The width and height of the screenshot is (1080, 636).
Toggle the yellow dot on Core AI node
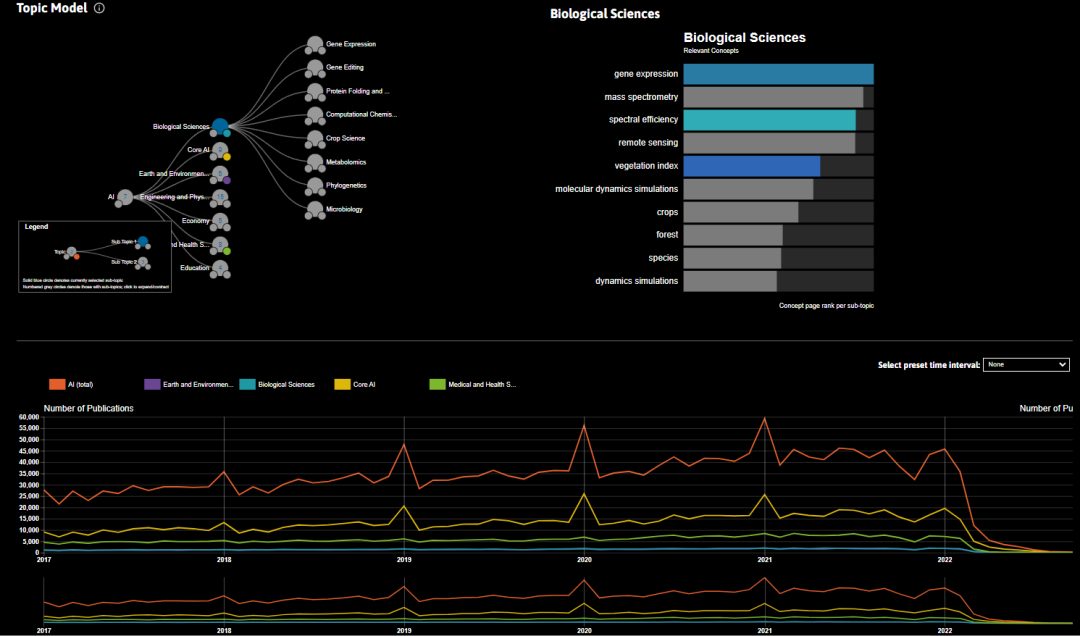click(x=227, y=157)
